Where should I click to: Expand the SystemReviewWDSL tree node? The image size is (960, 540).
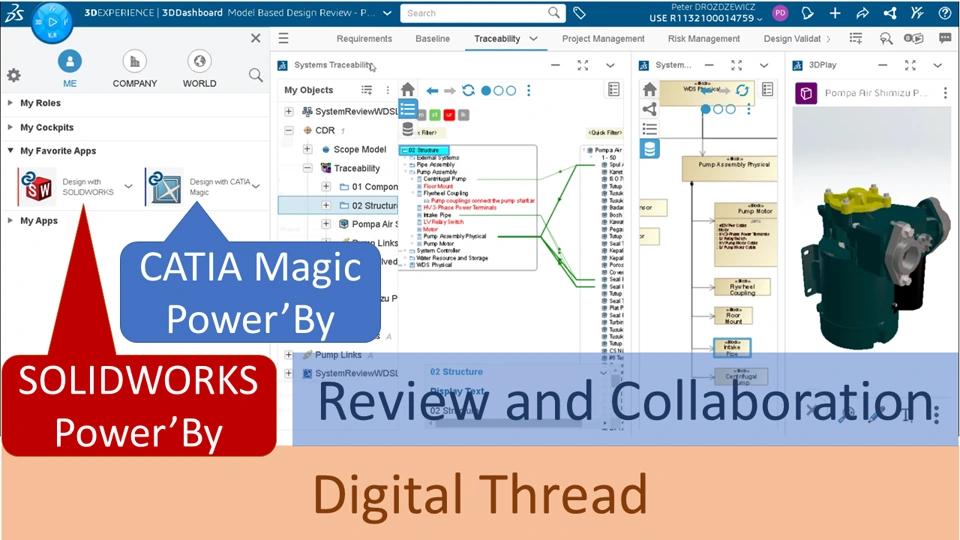(x=288, y=111)
